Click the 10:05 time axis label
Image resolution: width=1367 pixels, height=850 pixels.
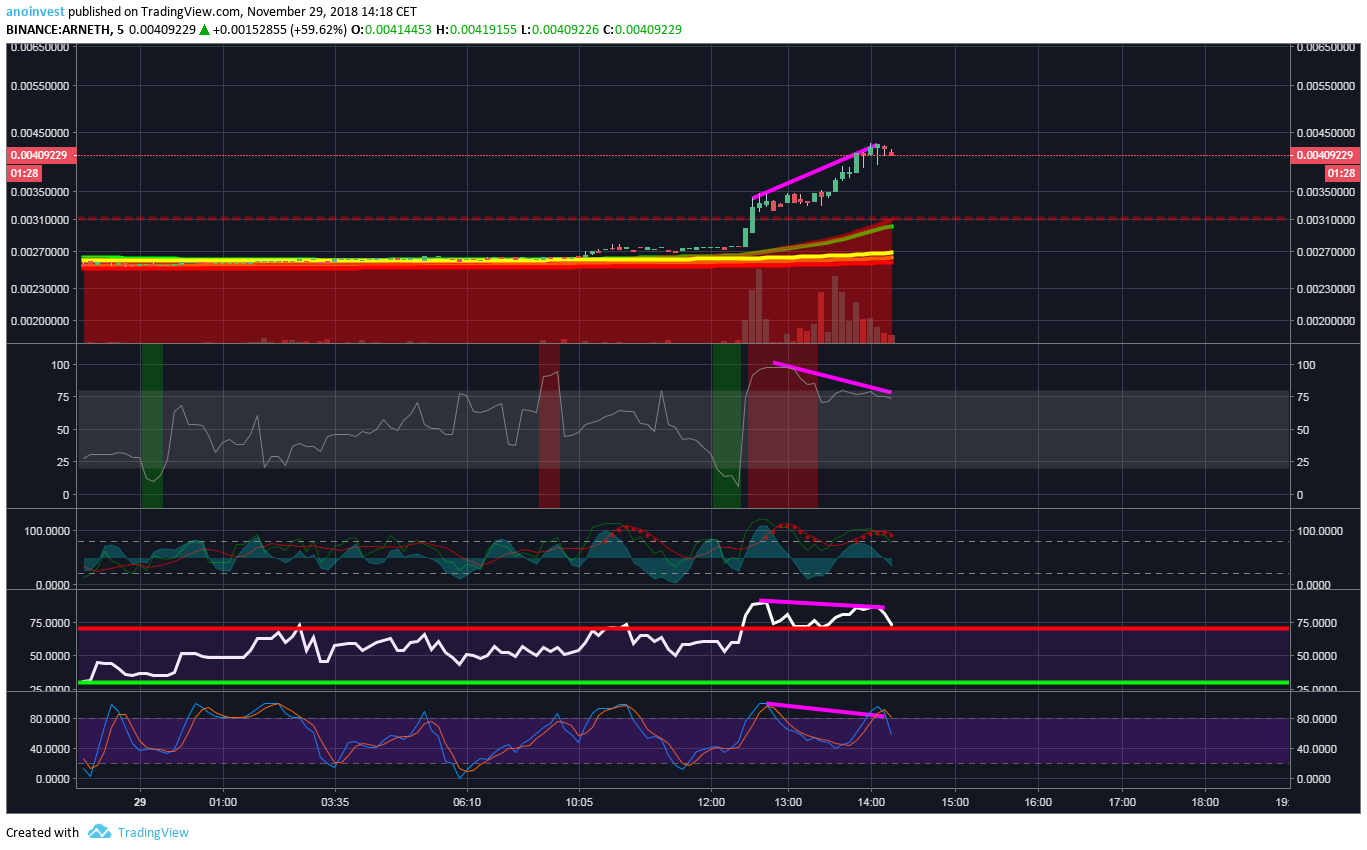coord(579,802)
